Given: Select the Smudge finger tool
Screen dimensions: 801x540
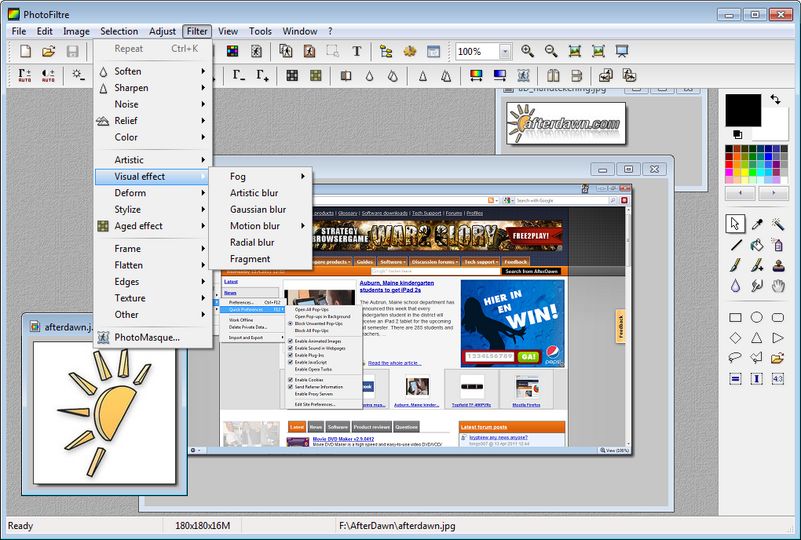Looking at the screenshot, I should (x=757, y=286).
